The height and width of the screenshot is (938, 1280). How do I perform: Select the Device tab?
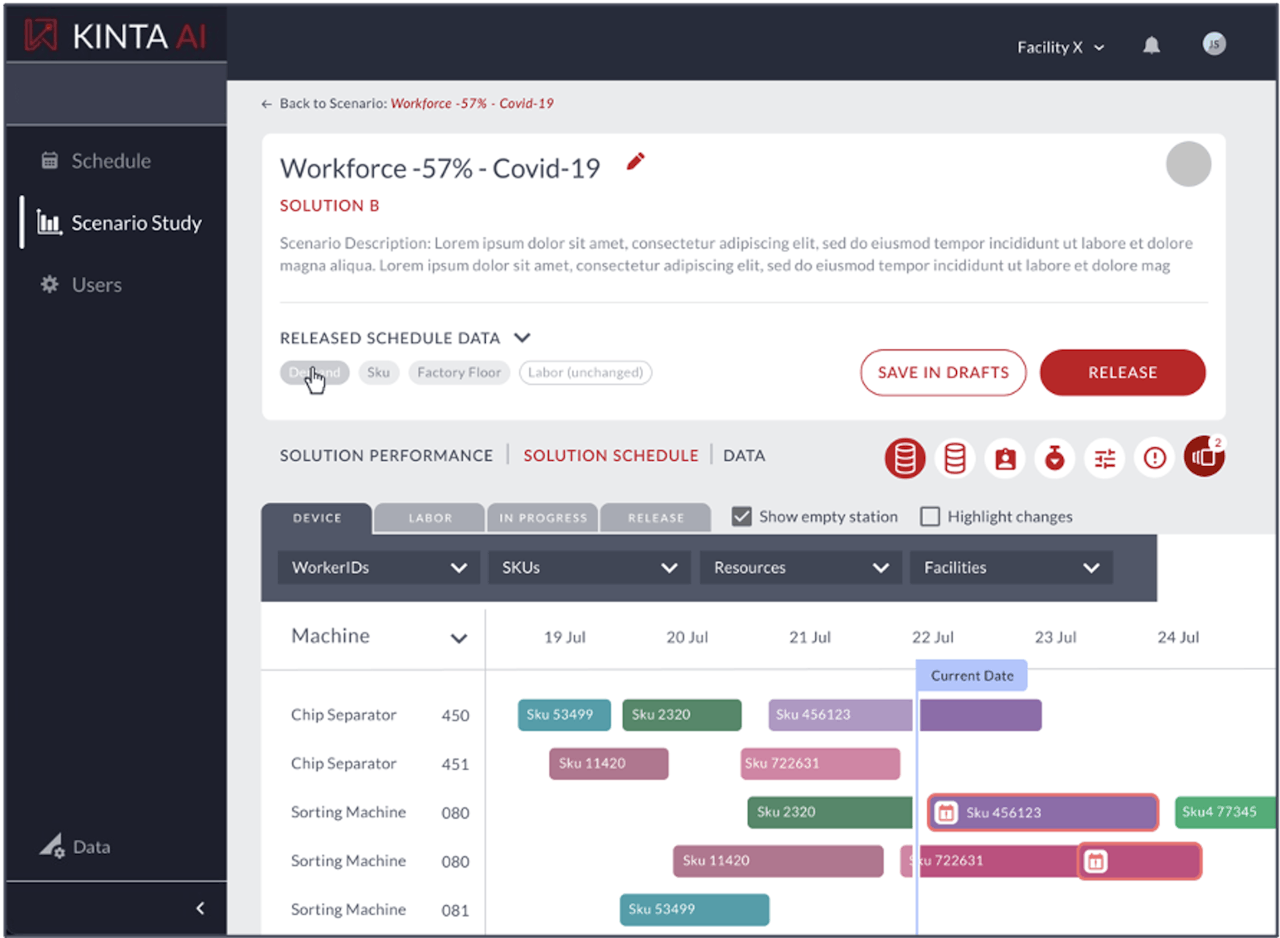coord(317,518)
